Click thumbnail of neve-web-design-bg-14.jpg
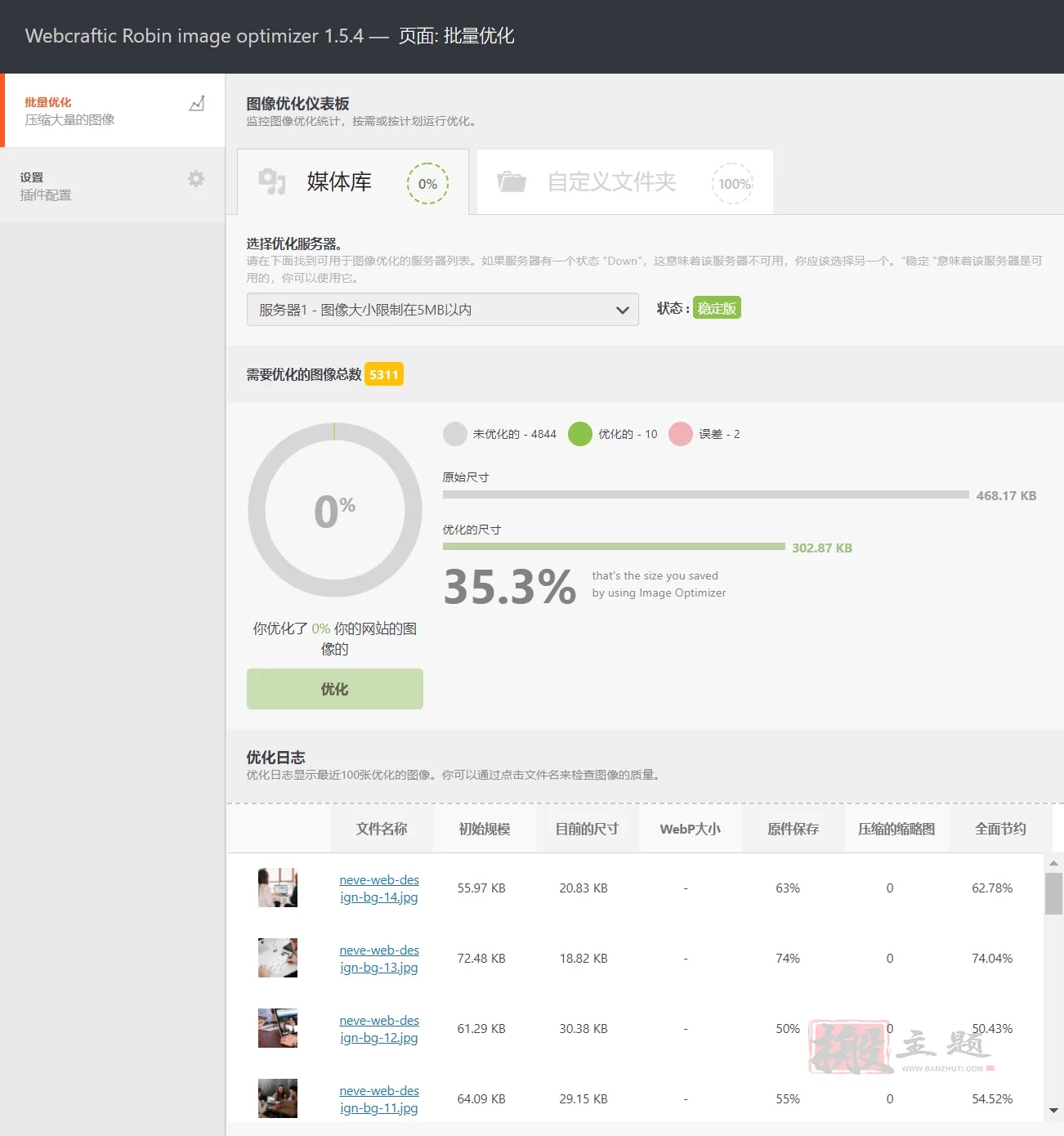Image resolution: width=1064 pixels, height=1136 pixels. click(x=278, y=888)
